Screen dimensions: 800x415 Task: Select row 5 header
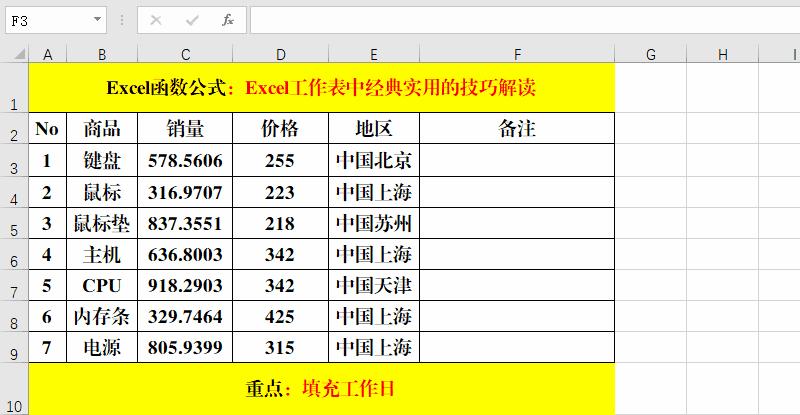(14, 223)
